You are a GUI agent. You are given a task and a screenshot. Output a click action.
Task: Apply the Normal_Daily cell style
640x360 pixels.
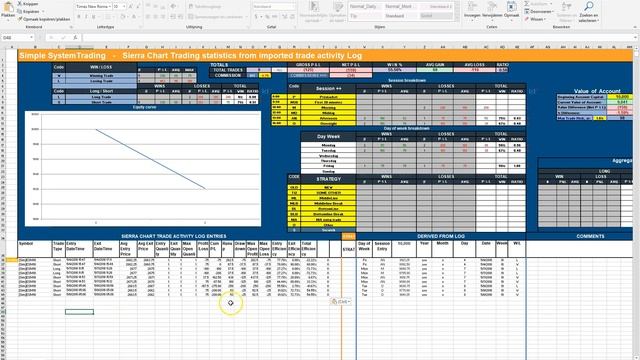[x=364, y=7]
